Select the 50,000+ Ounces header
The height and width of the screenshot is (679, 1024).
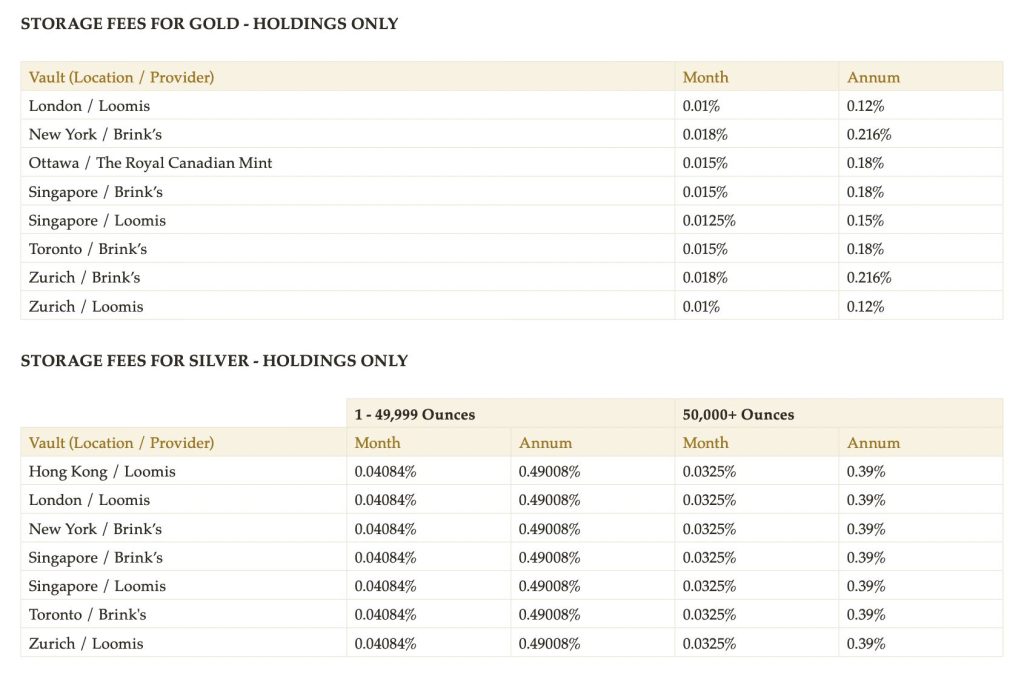click(x=738, y=414)
